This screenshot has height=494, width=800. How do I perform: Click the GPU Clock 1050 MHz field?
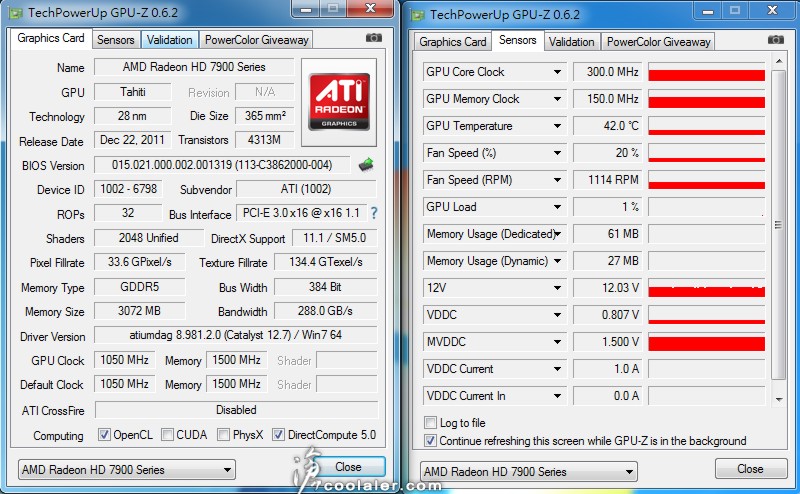[x=124, y=360]
